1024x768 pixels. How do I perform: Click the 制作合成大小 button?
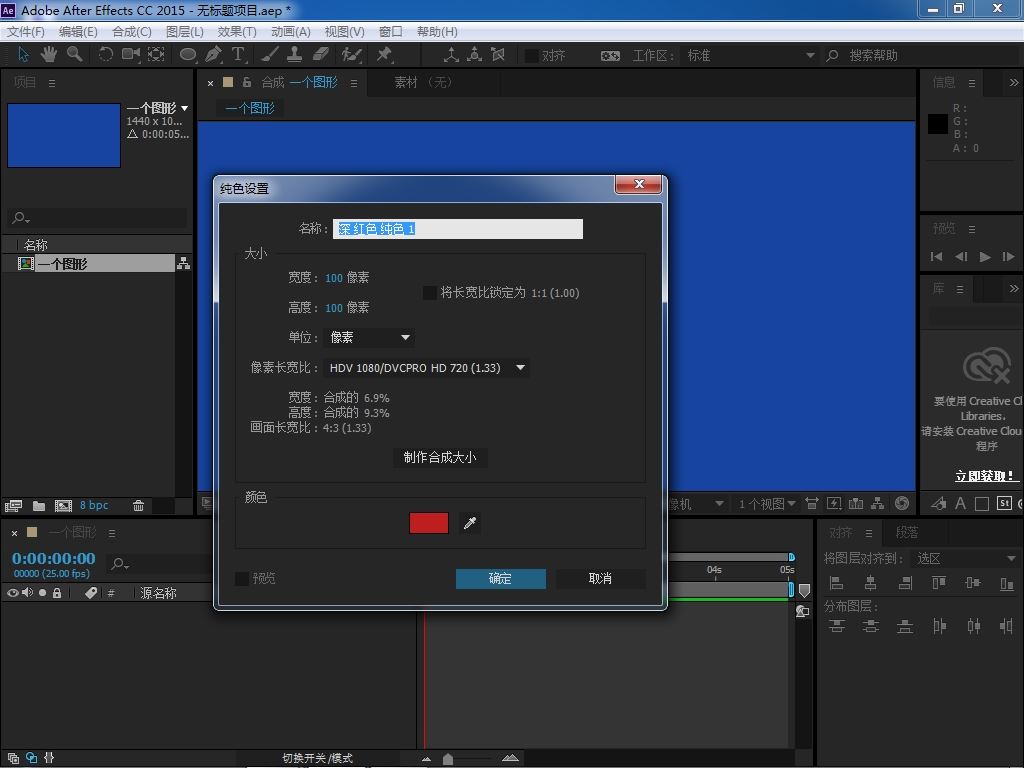pyautogui.click(x=440, y=457)
